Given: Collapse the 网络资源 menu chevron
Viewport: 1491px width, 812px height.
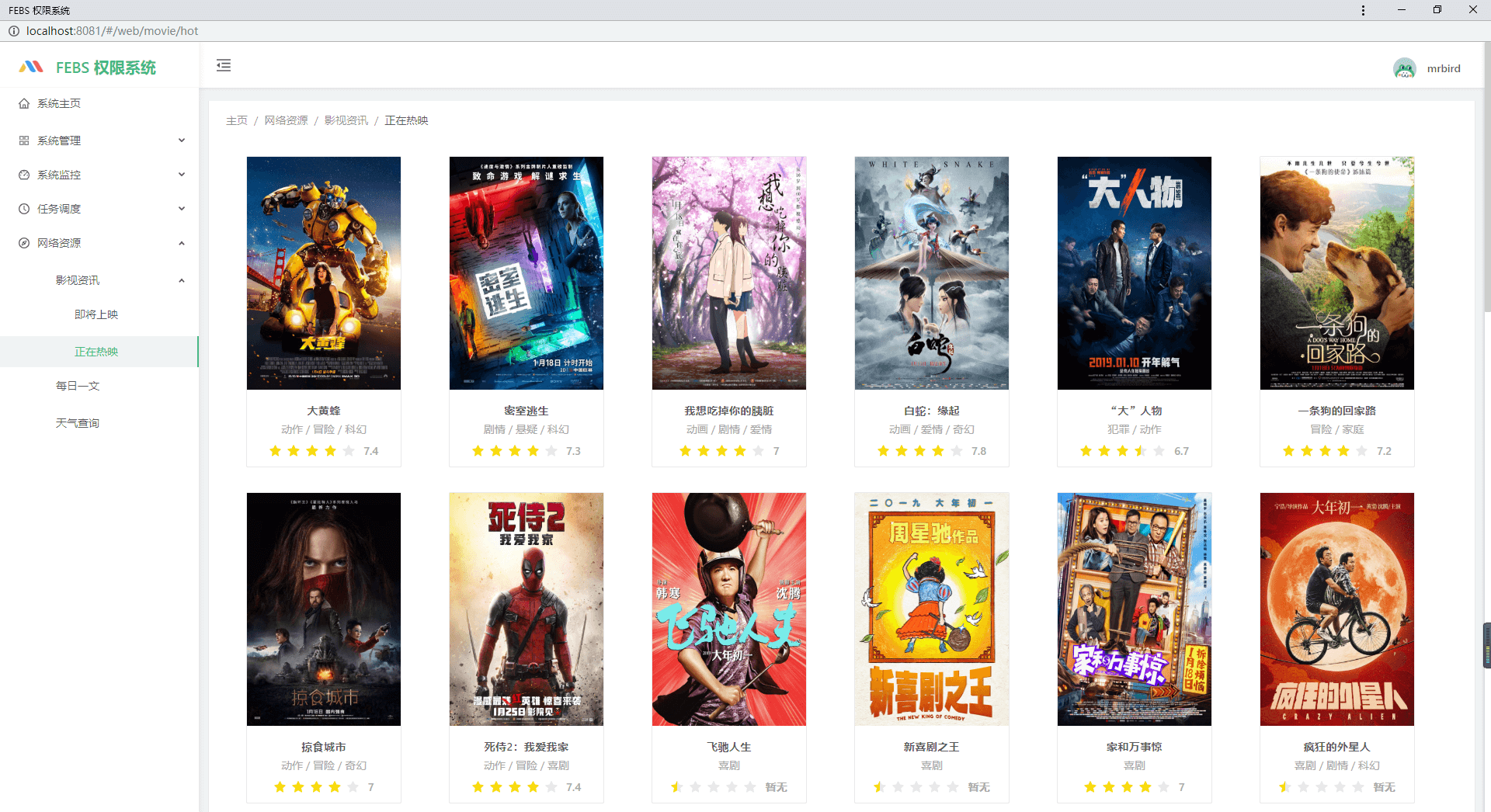Looking at the screenshot, I should point(182,243).
